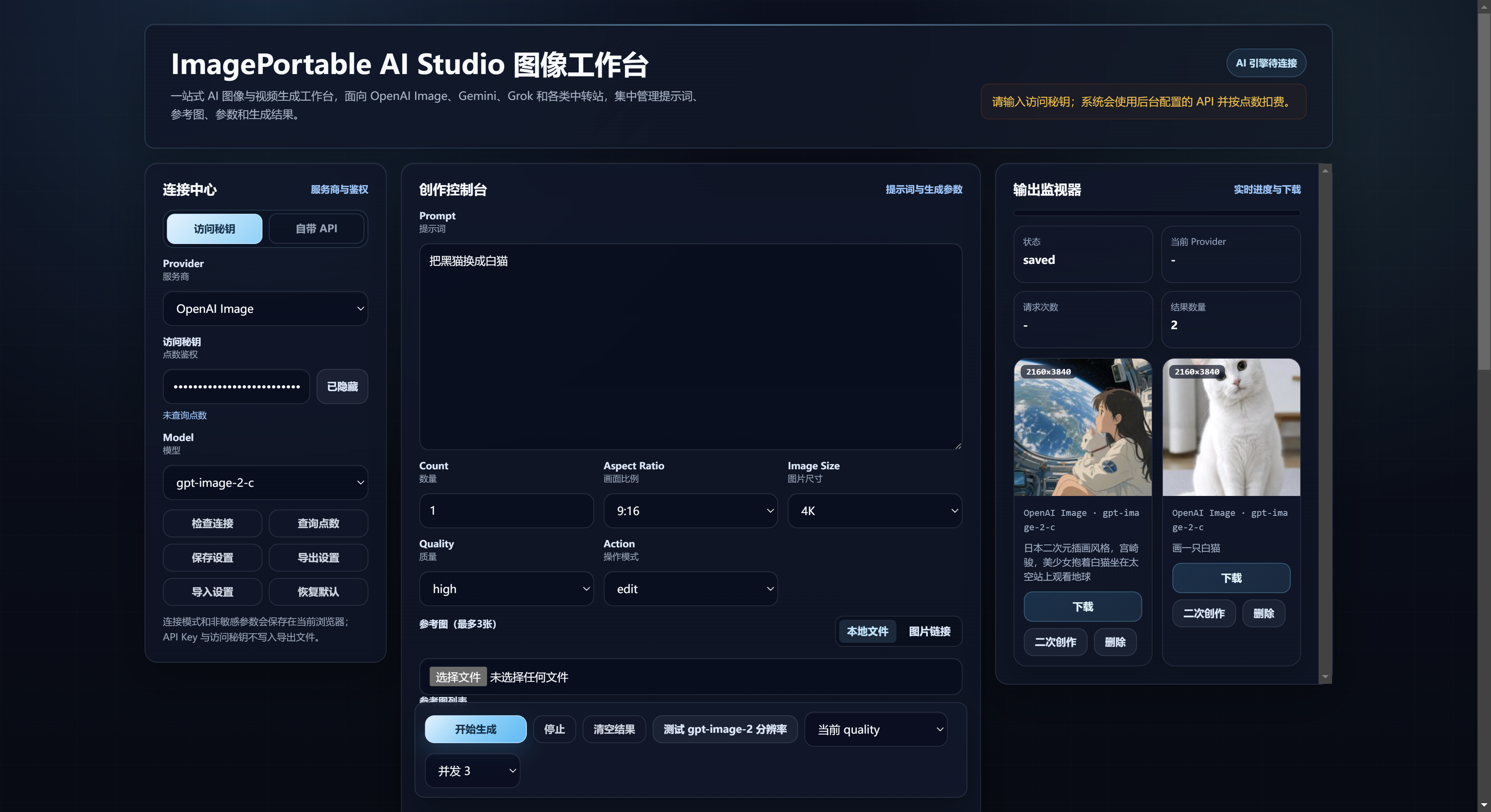Select the 本地文件 reference source tab
Viewport: 1491px width, 812px height.
(867, 631)
